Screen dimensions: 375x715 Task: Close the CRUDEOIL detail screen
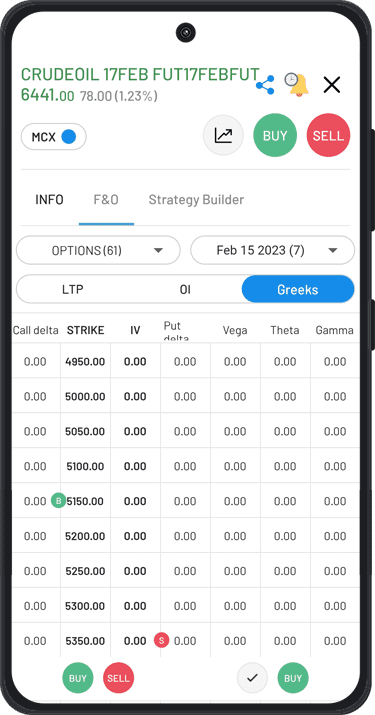coord(332,85)
